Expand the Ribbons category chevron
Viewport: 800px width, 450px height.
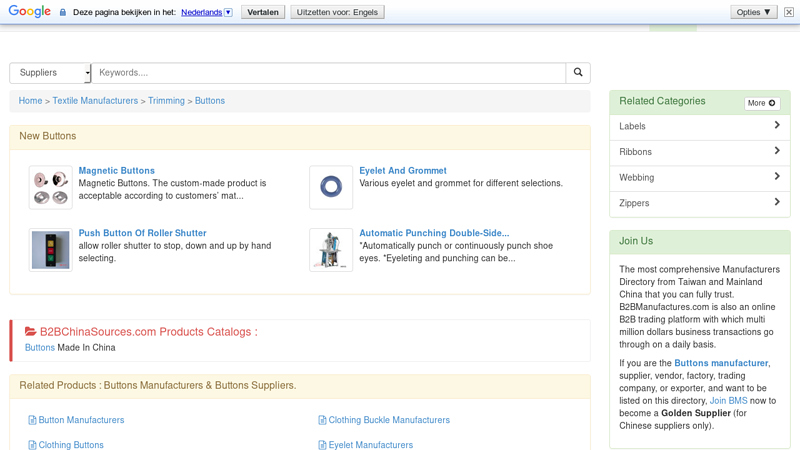click(x=777, y=151)
